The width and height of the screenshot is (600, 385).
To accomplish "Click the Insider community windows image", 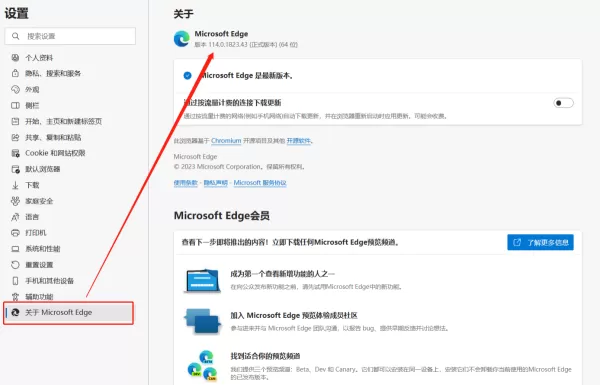I will coord(202,321).
